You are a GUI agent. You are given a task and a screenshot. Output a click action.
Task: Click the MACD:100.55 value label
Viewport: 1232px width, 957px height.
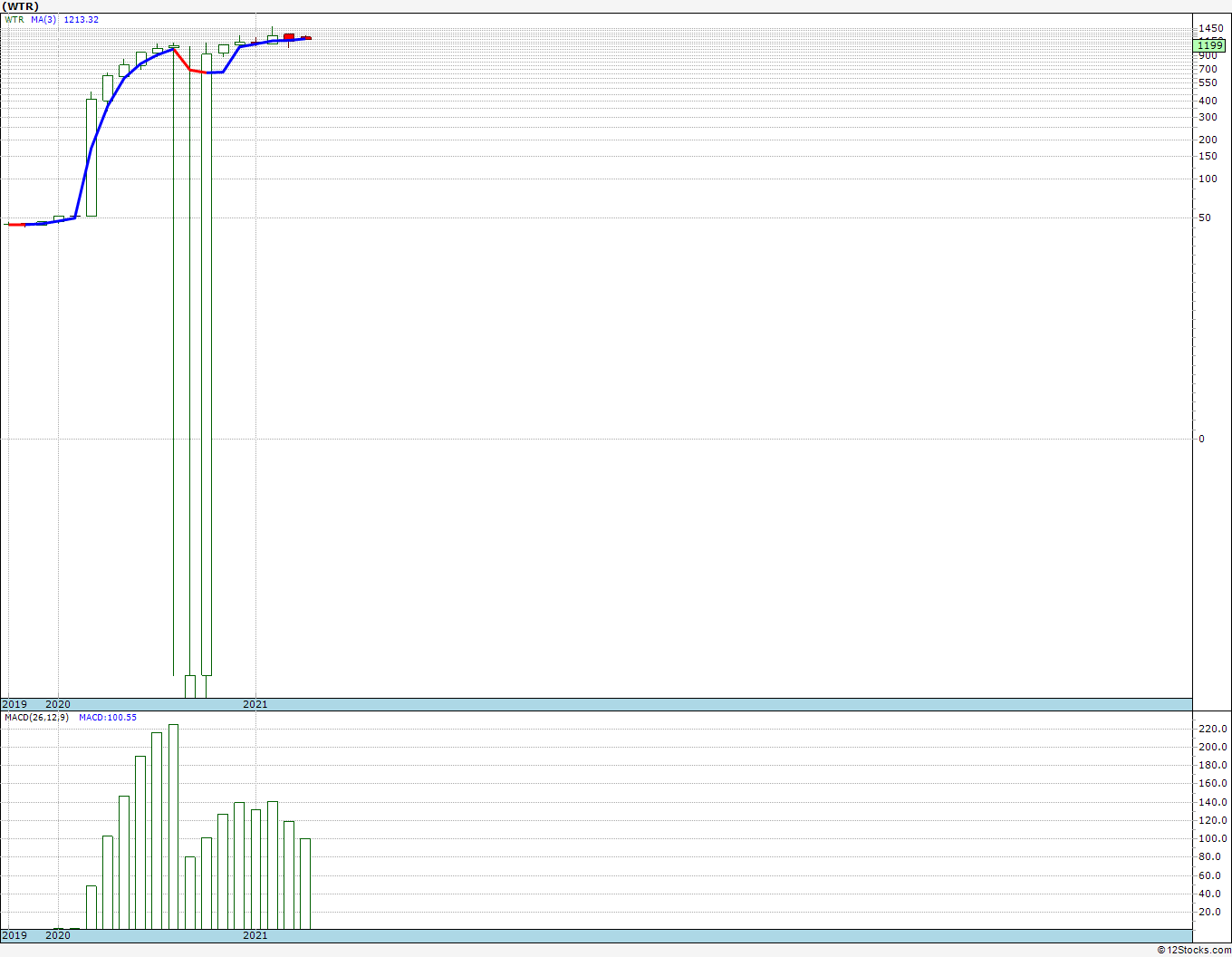pyautogui.click(x=108, y=718)
